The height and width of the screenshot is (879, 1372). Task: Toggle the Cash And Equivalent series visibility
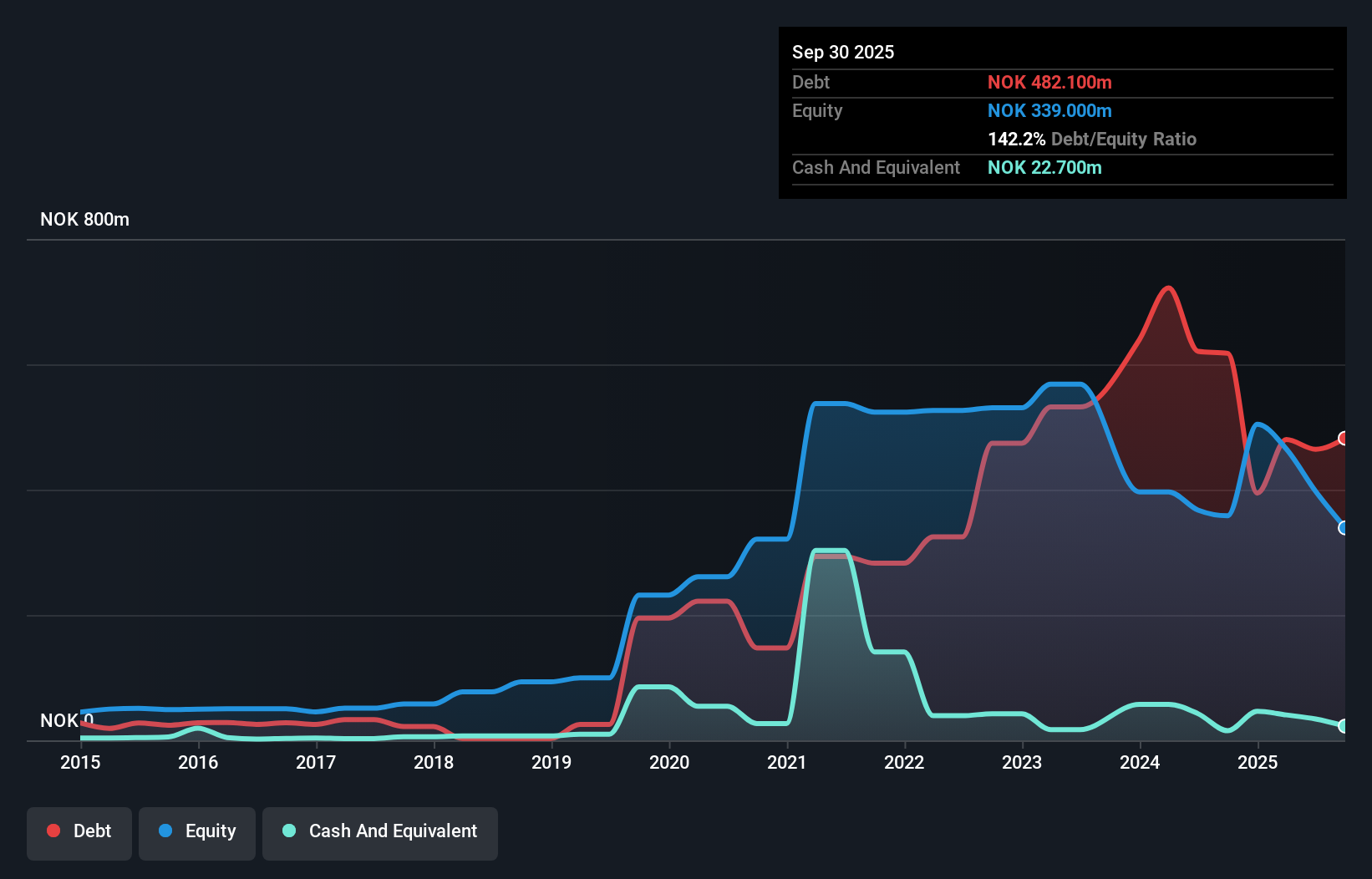tap(379, 831)
